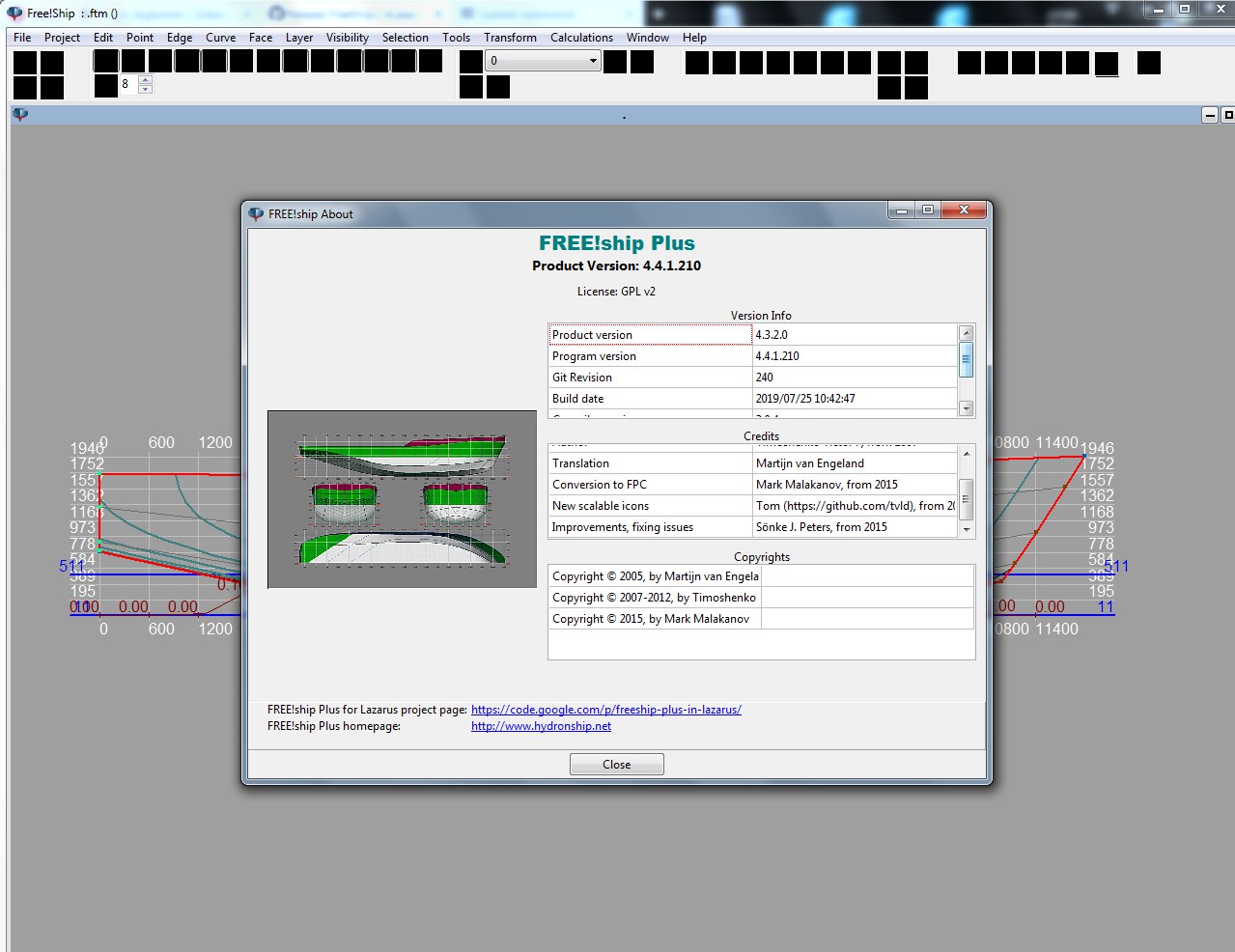1235x952 pixels.
Task: Open the Window menu
Action: click(648, 38)
